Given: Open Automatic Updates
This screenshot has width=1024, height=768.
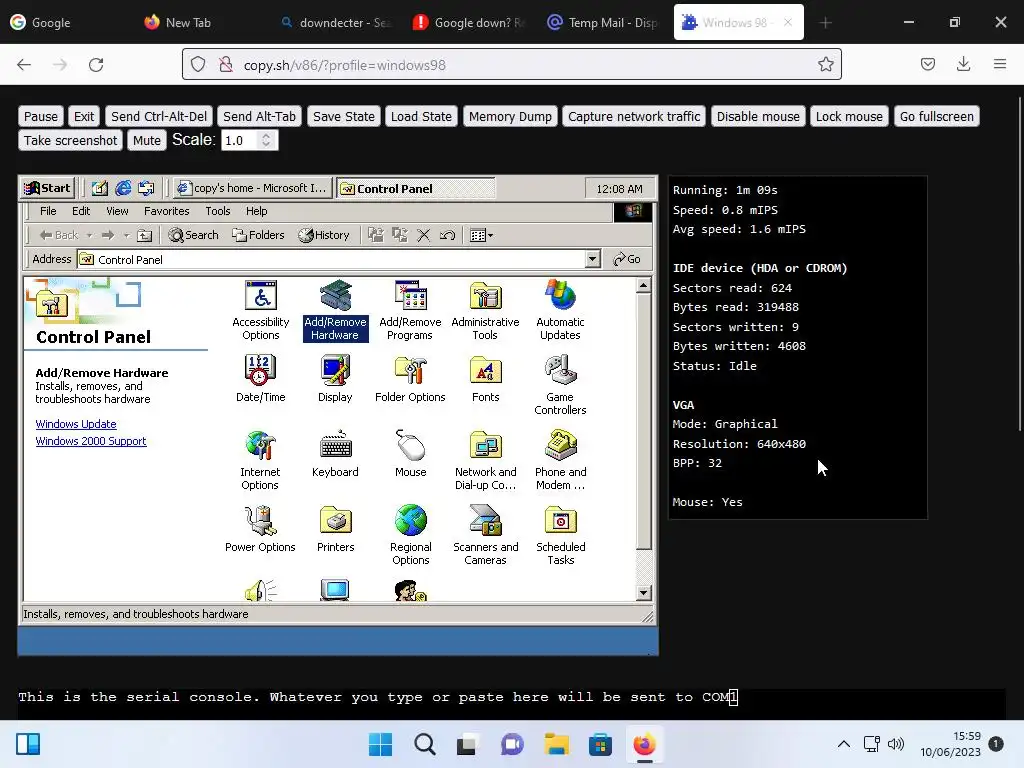Looking at the screenshot, I should coord(560,311).
